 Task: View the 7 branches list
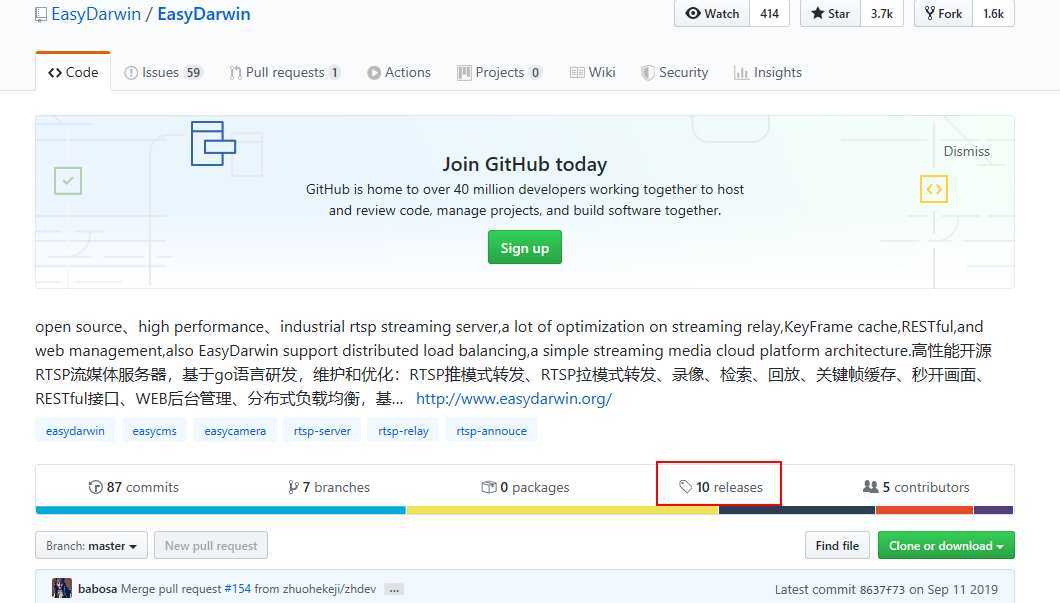tap(329, 487)
